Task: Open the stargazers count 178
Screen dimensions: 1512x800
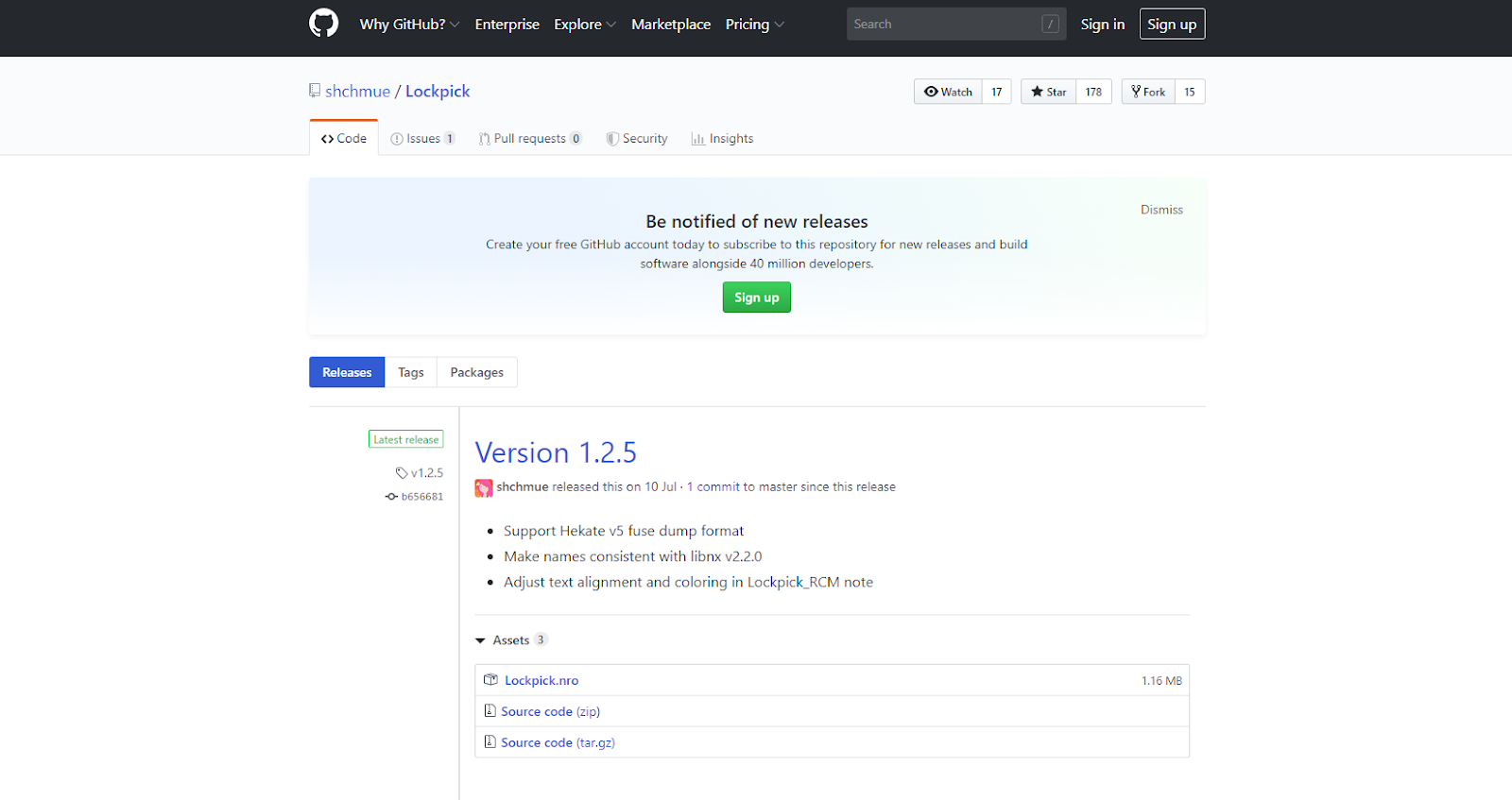Action: [x=1094, y=92]
